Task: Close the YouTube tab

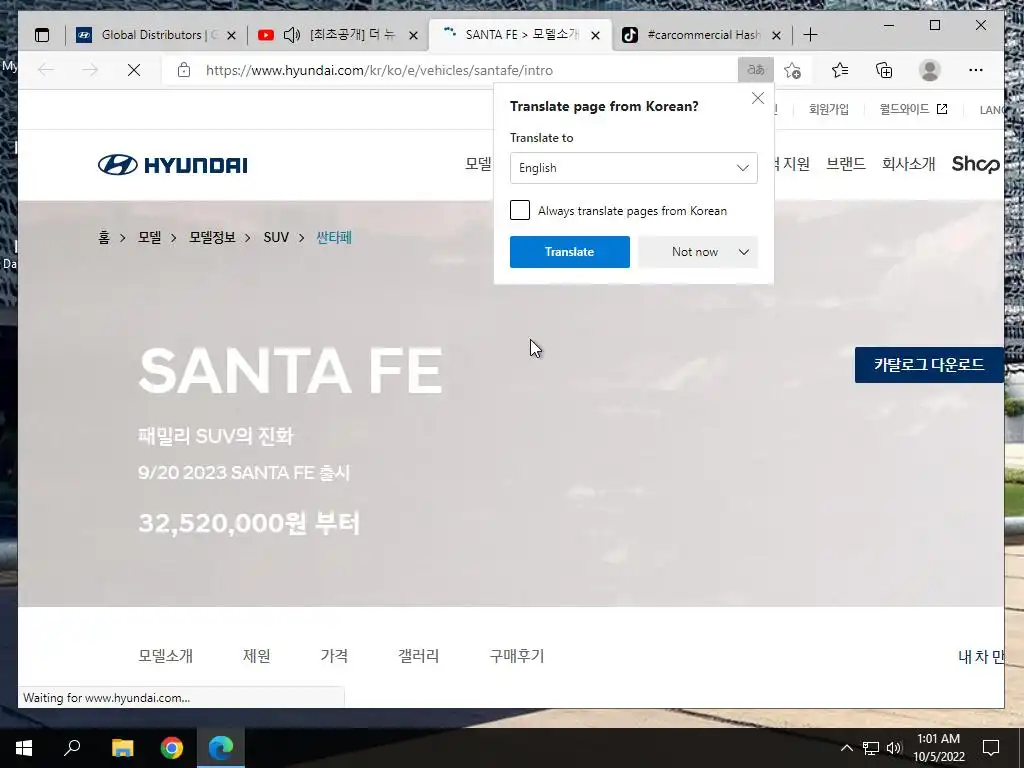Action: point(413,35)
